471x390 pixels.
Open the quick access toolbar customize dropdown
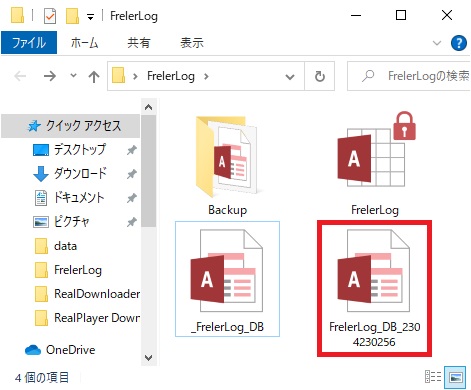coord(90,17)
